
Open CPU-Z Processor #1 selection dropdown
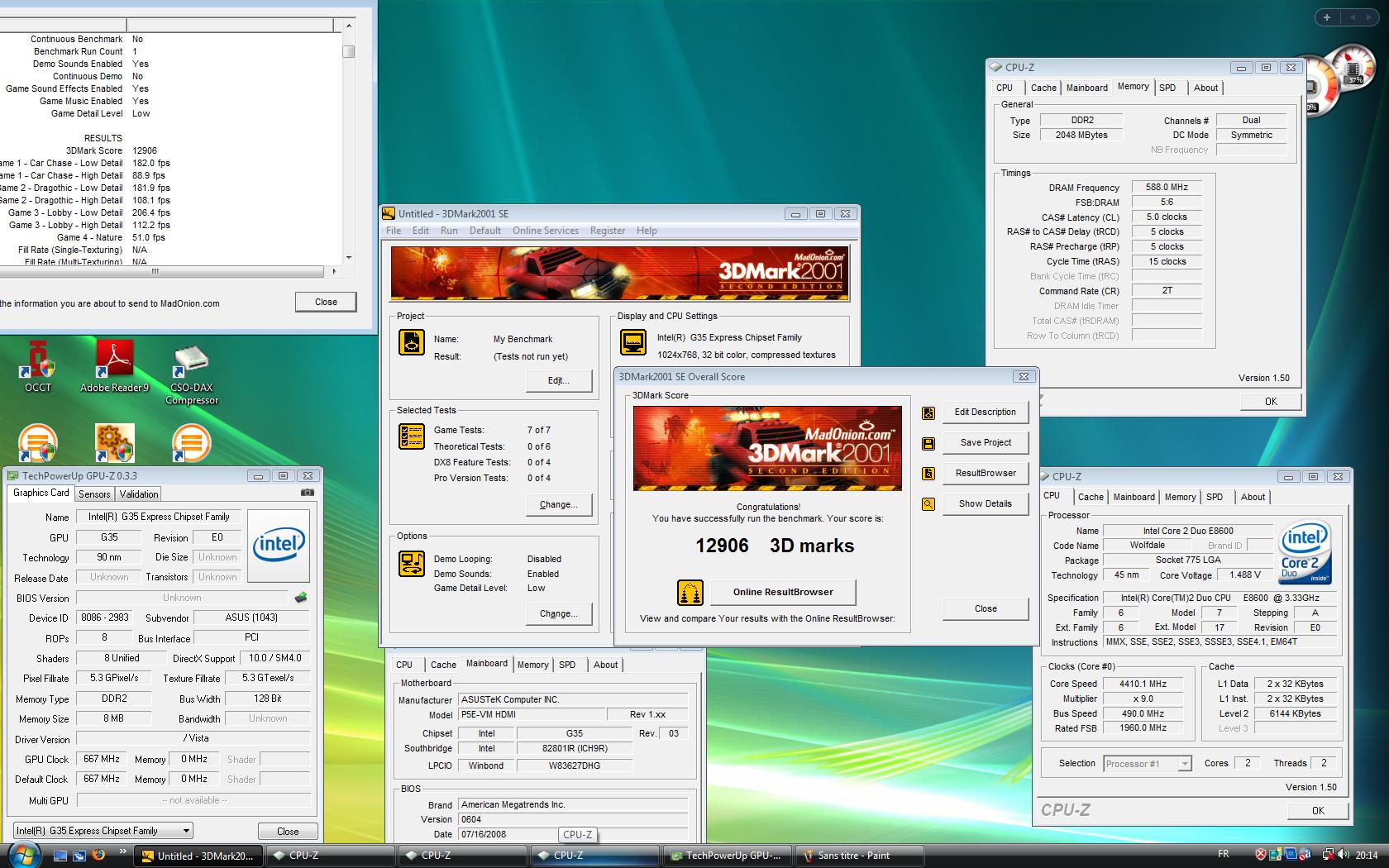1185,764
